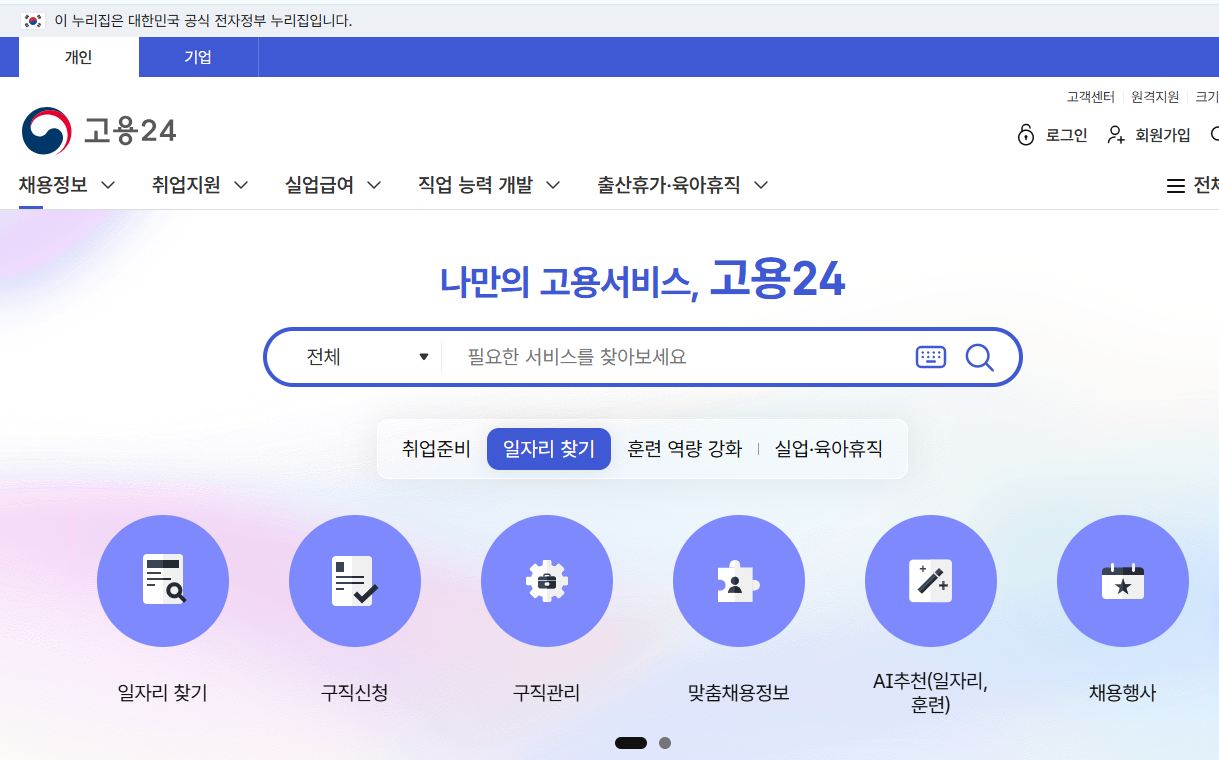1219x760 pixels.
Task: Click the 고용24 logo text
Action: point(130,131)
